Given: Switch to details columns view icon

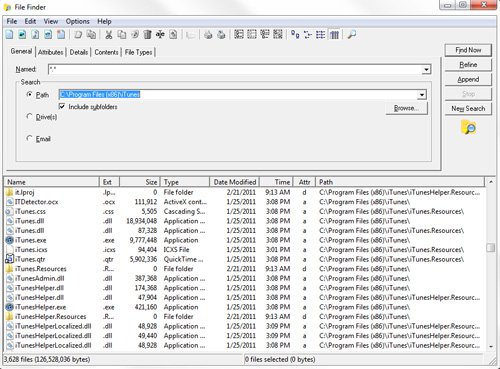Looking at the screenshot, I should [334, 34].
